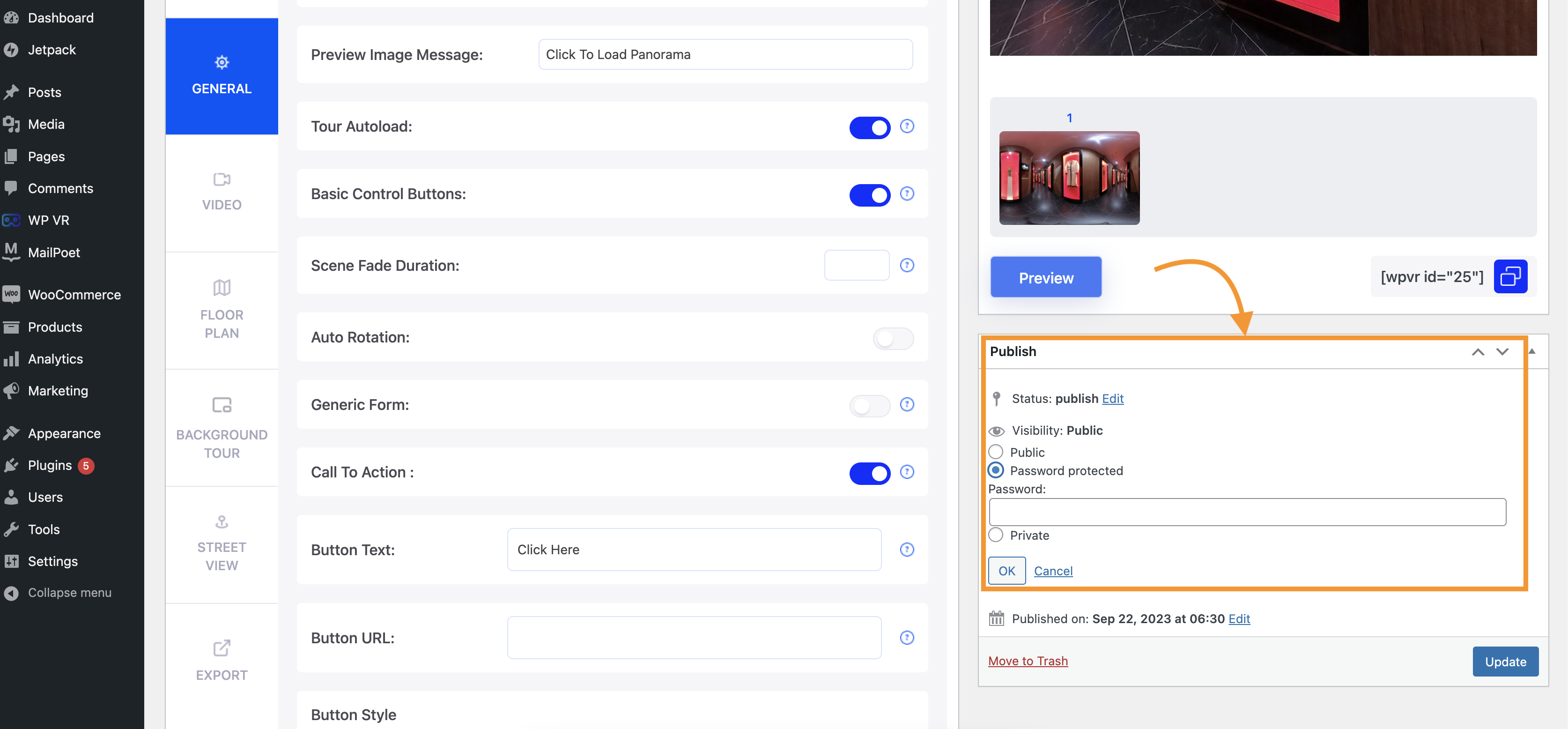
Task: Toggle Call To Action switch off
Action: click(869, 472)
